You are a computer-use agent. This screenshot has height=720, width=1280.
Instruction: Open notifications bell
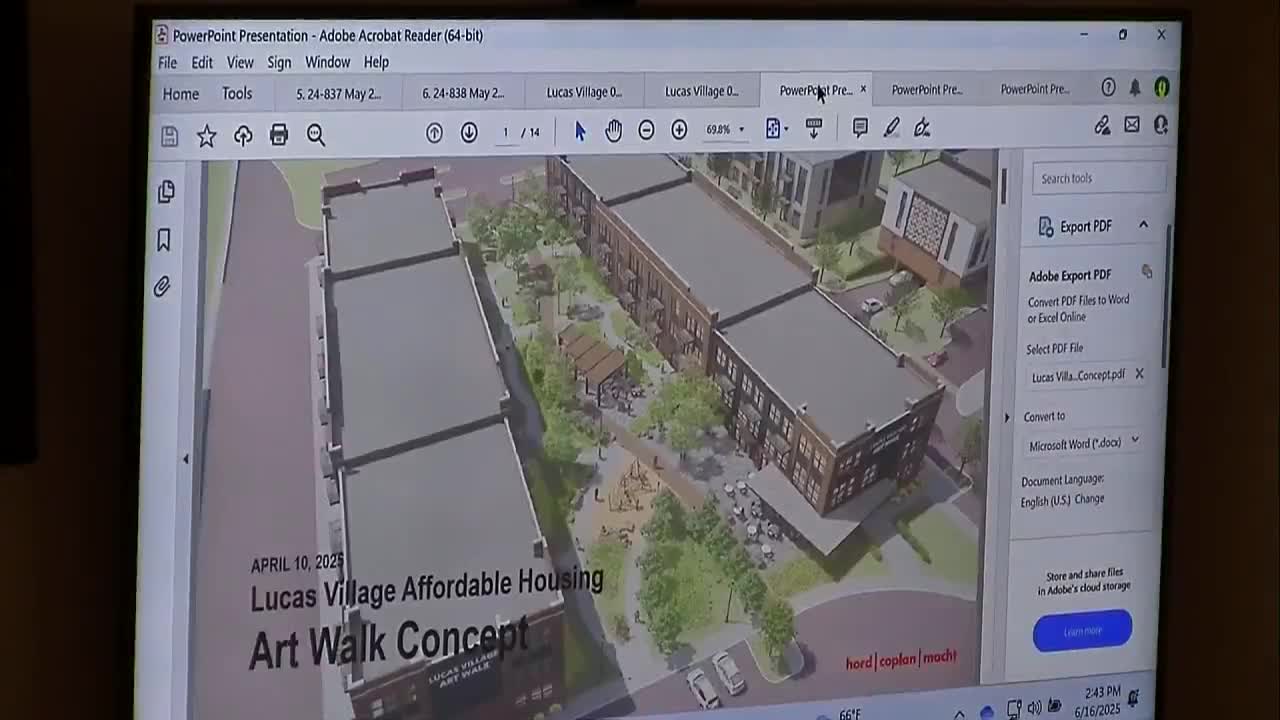coord(1135,88)
